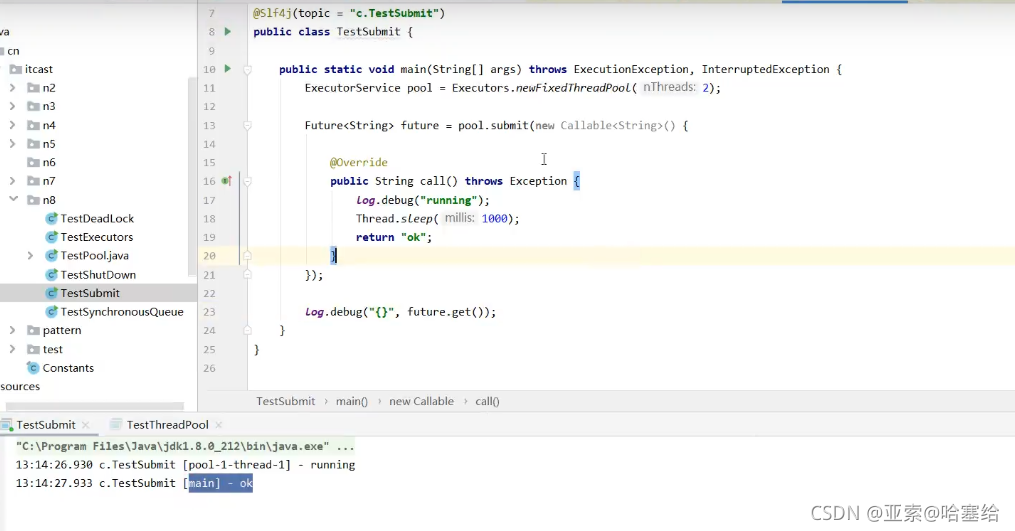Click the project tree horizontal scrollbar

tap(94, 406)
